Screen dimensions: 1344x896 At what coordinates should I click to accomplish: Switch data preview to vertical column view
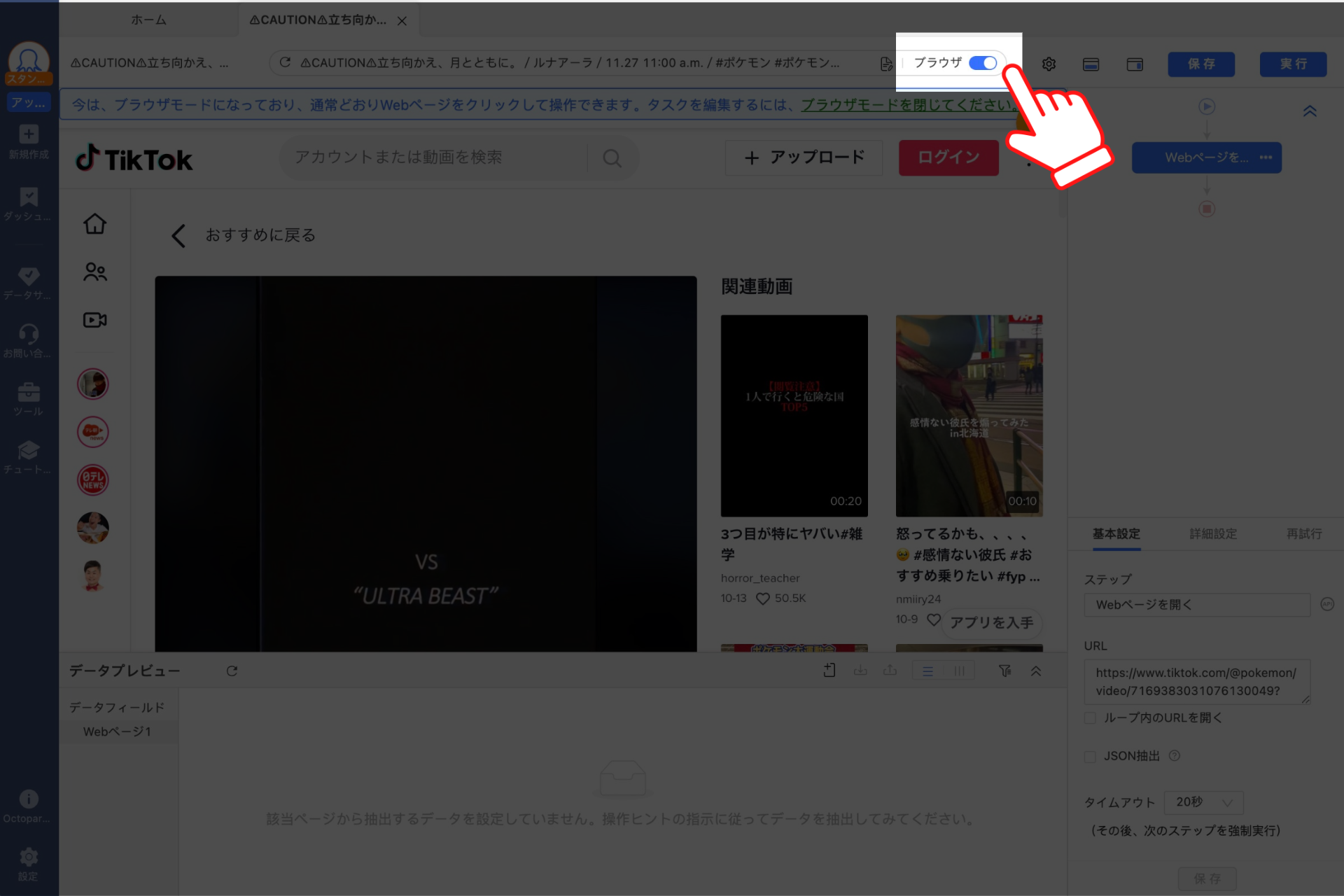[959, 671]
